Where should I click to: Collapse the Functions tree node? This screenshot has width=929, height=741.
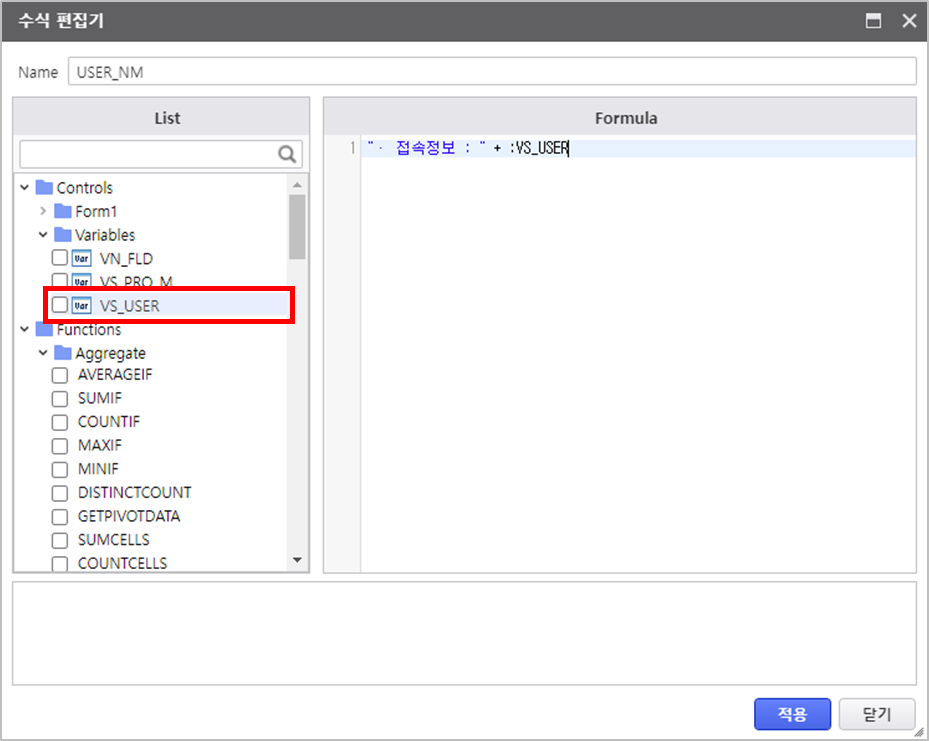(24, 329)
